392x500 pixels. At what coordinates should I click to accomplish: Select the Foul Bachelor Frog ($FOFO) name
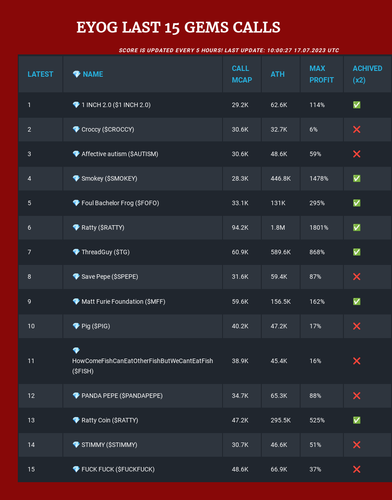(x=120, y=203)
